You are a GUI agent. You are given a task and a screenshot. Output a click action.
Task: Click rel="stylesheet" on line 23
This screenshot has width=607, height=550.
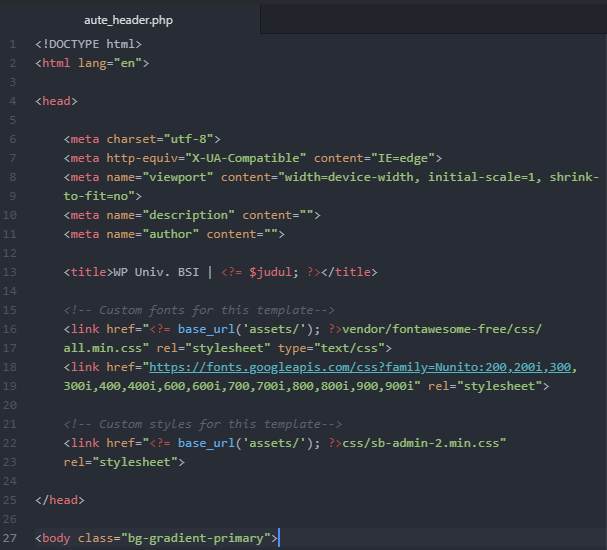click(120, 462)
